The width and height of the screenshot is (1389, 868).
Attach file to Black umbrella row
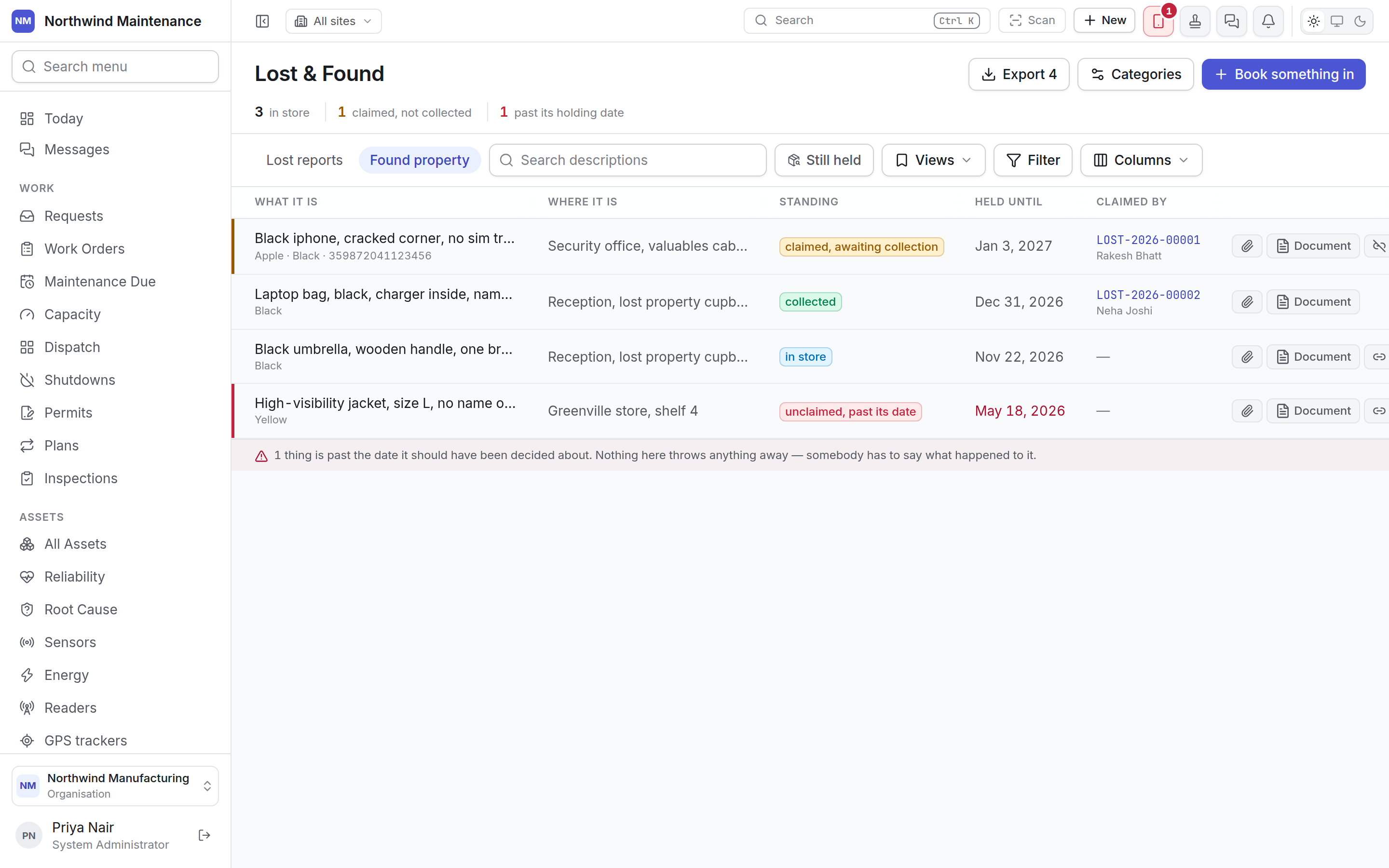1247,357
